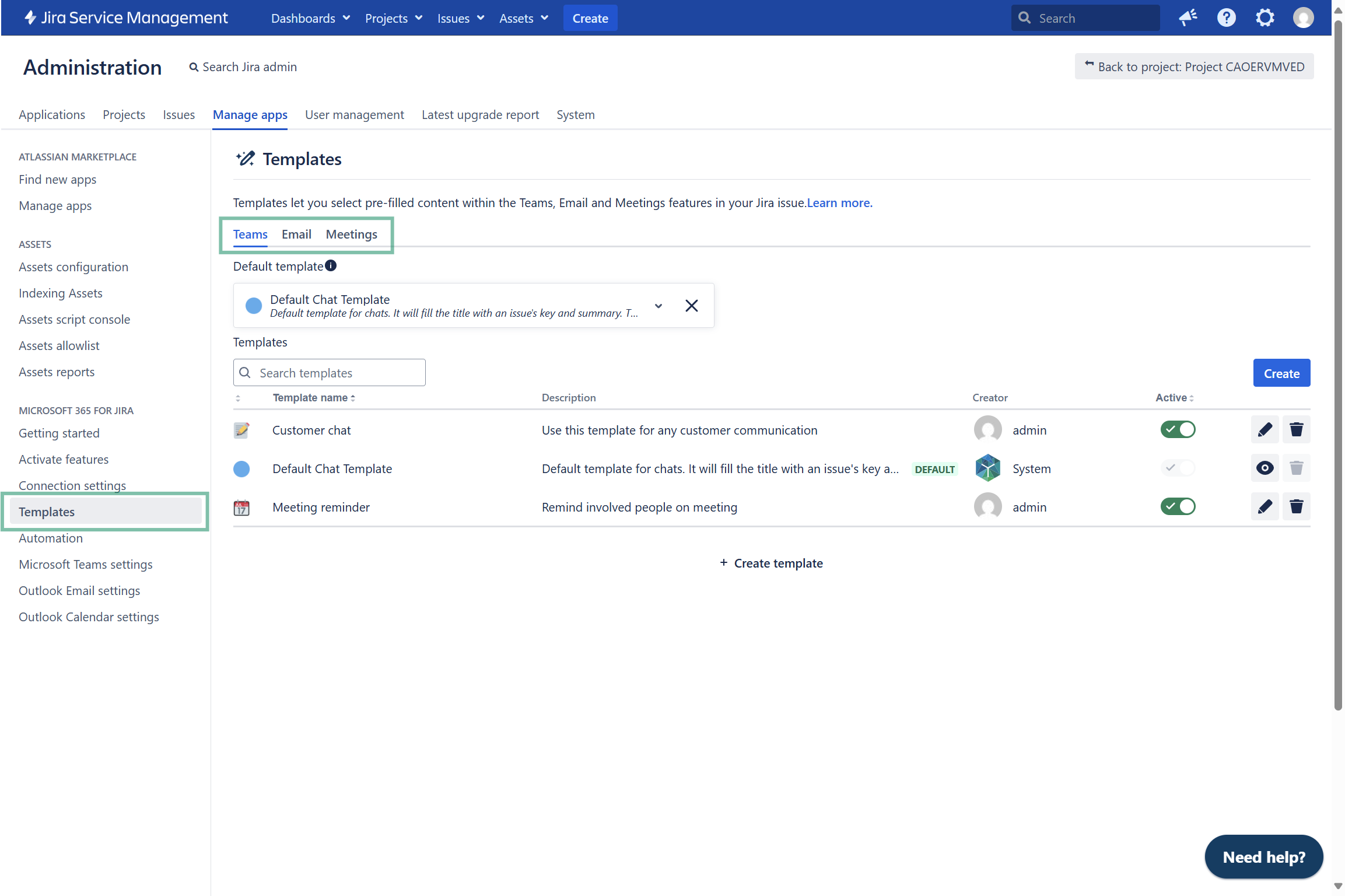Open the Learn more link
1345x896 pixels.
click(x=839, y=203)
